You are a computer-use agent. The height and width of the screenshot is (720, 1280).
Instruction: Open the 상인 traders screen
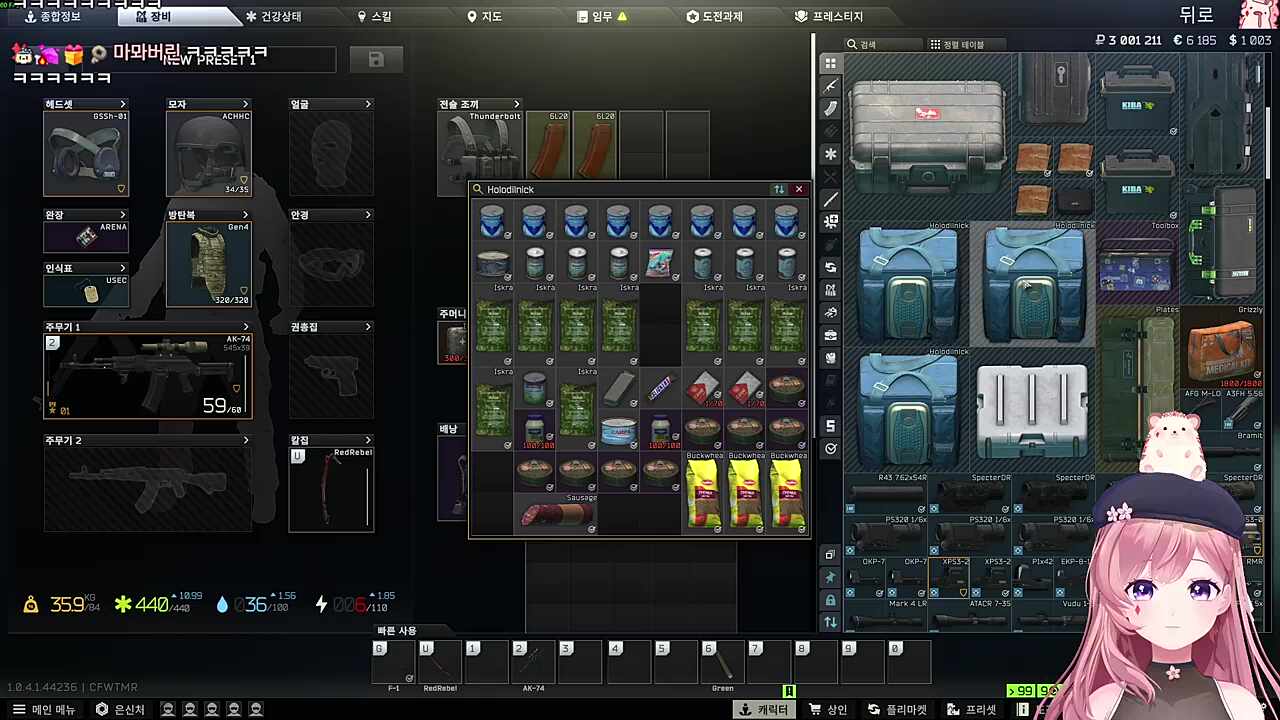(828, 709)
